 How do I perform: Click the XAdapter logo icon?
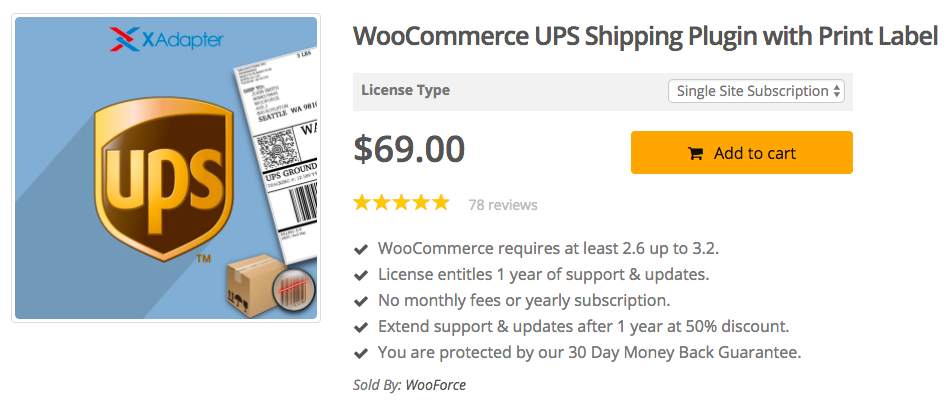(x=124, y=41)
